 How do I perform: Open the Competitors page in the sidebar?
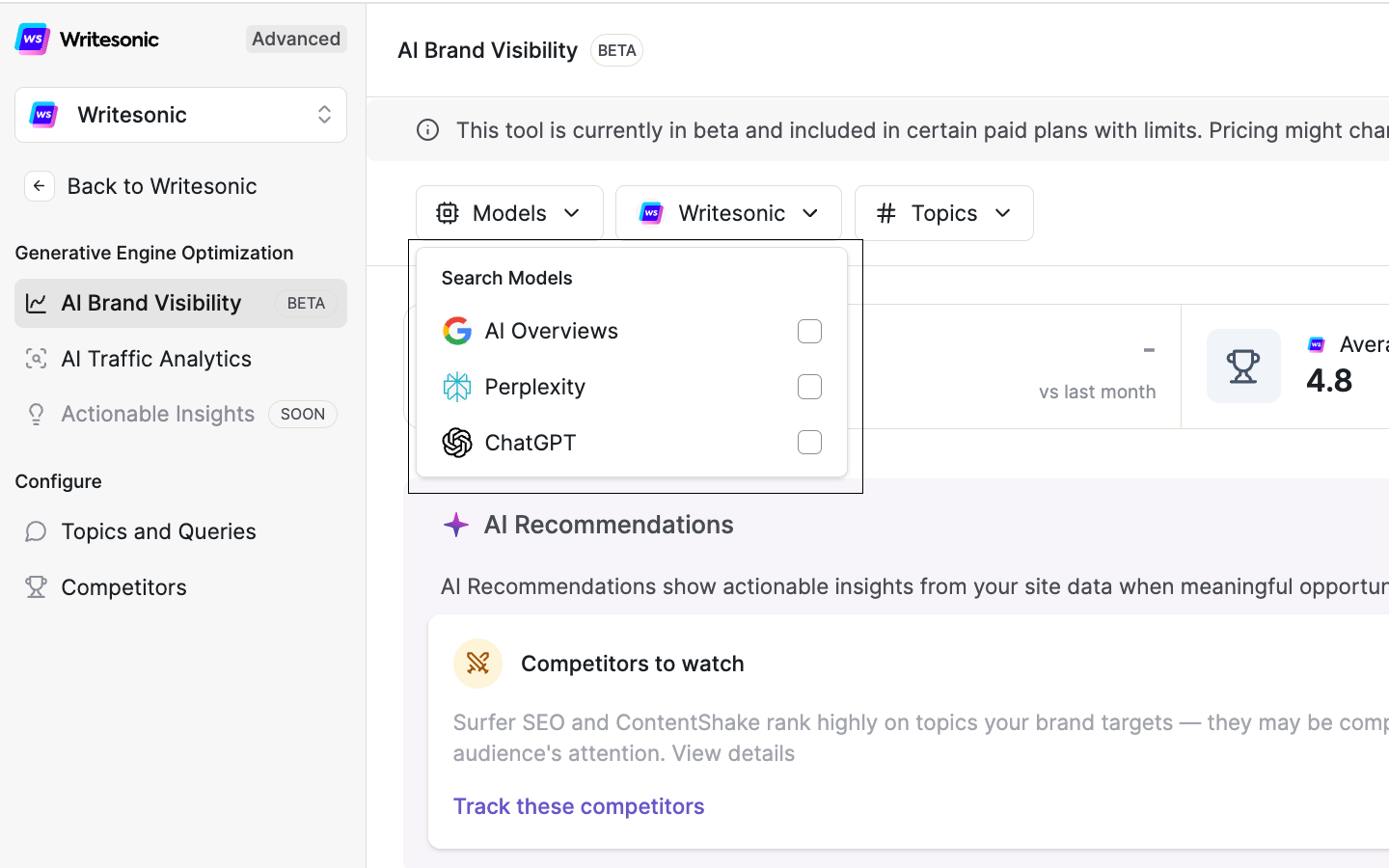123,587
